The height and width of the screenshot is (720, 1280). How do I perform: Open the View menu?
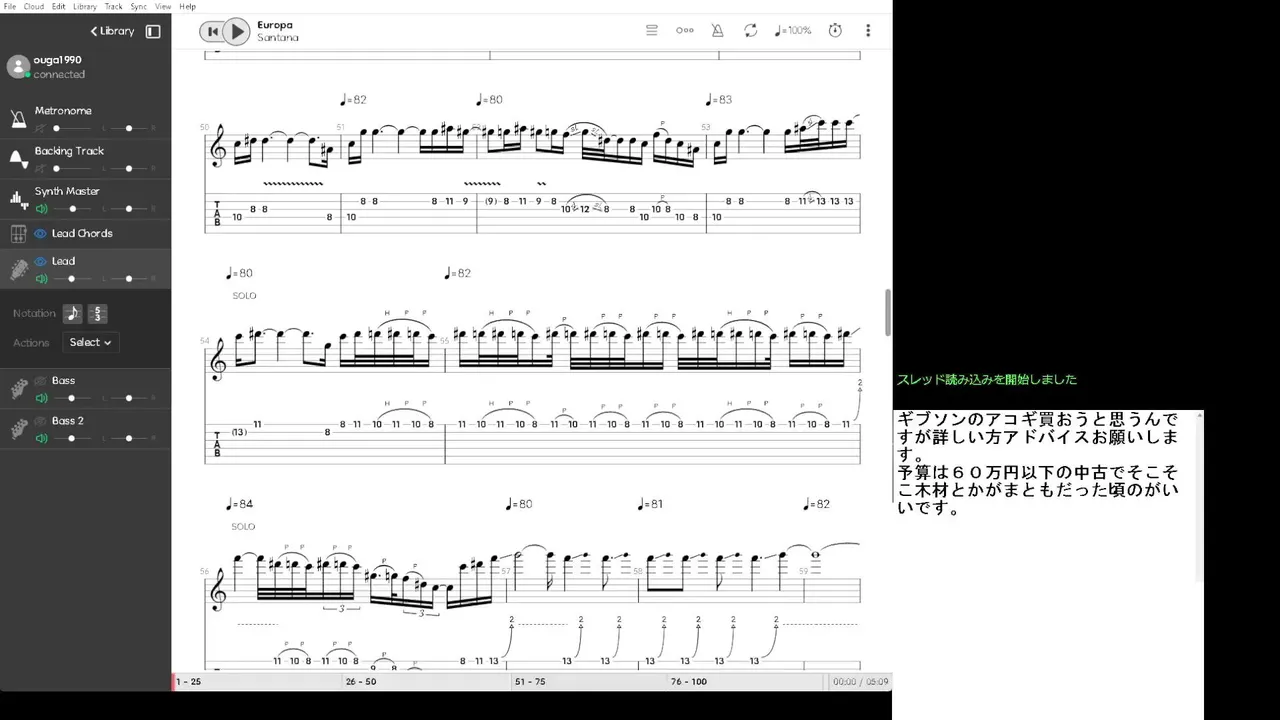pos(163,6)
